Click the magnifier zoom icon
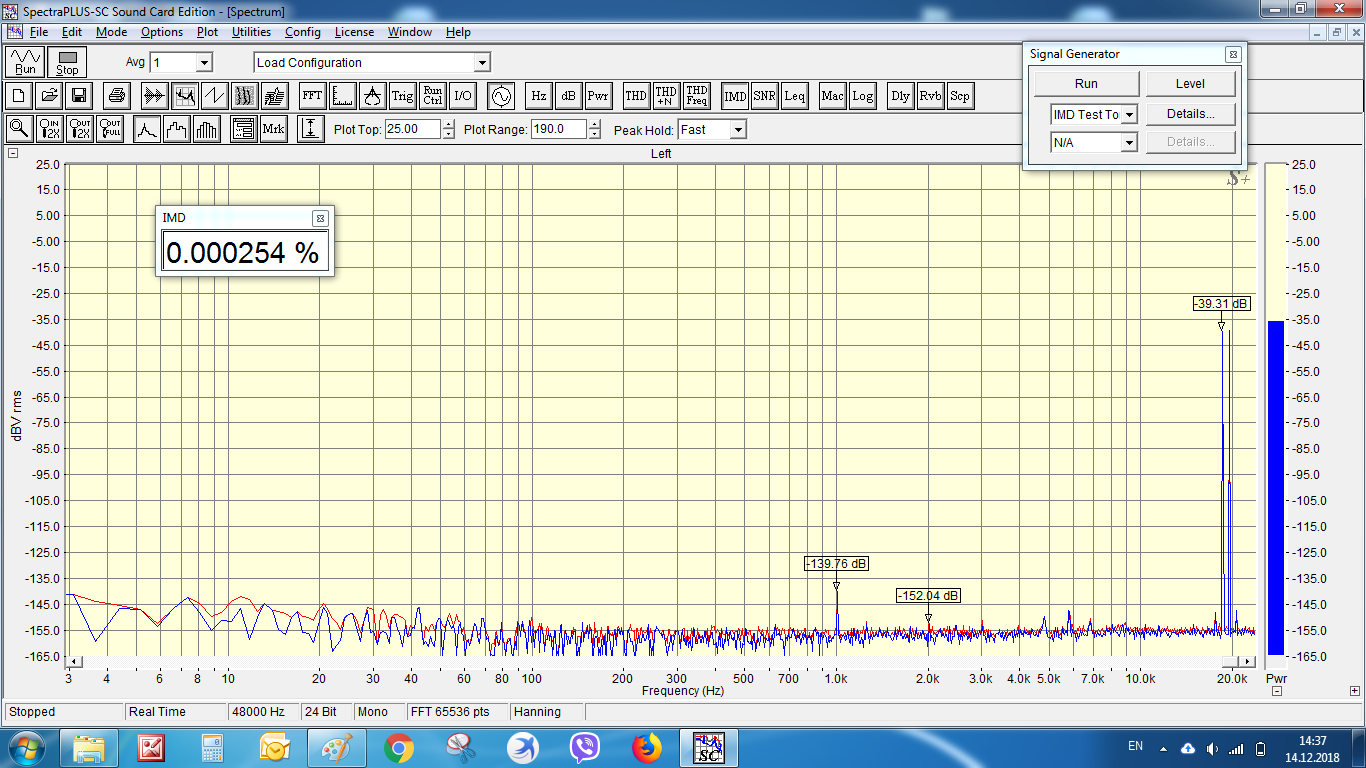1366x768 pixels. [18, 129]
